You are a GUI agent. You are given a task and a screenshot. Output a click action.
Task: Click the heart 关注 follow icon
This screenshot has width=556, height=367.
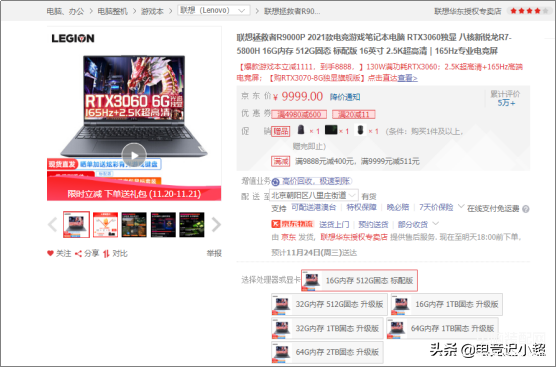coord(50,253)
